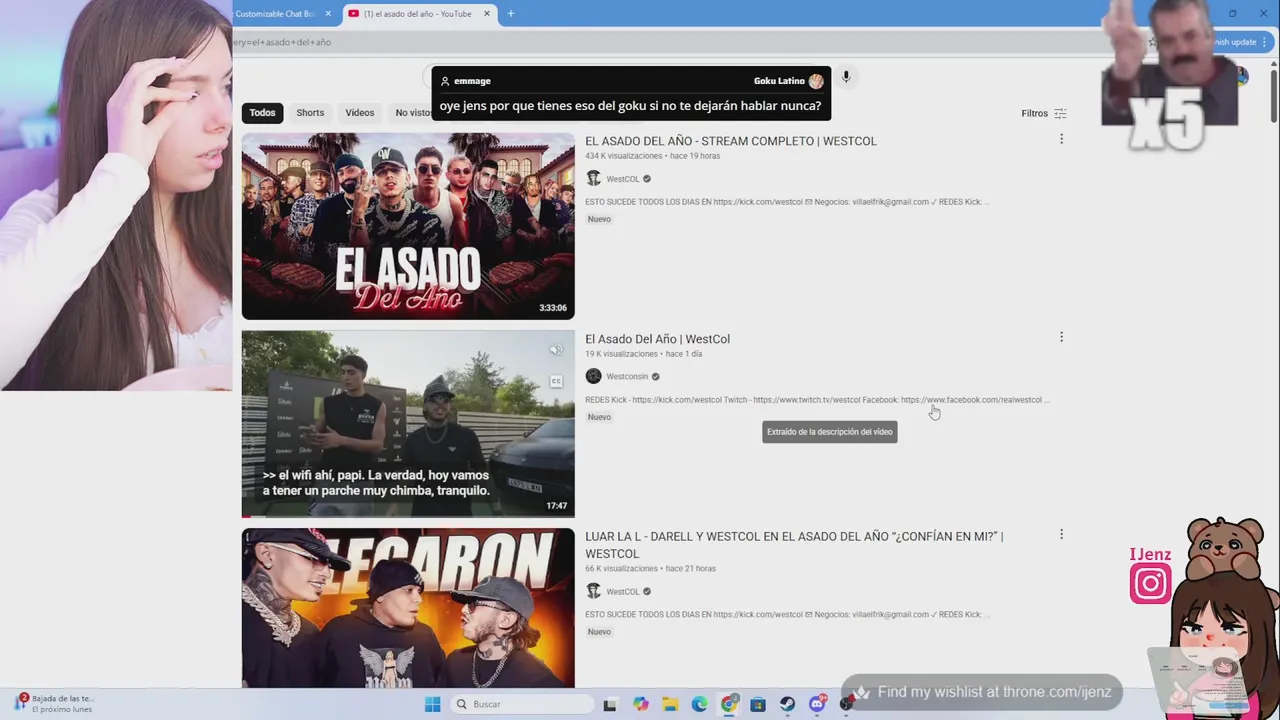Open the three-dot menu for El Asado Del Año stream completo
This screenshot has height=720, width=1280.
pos(1061,139)
